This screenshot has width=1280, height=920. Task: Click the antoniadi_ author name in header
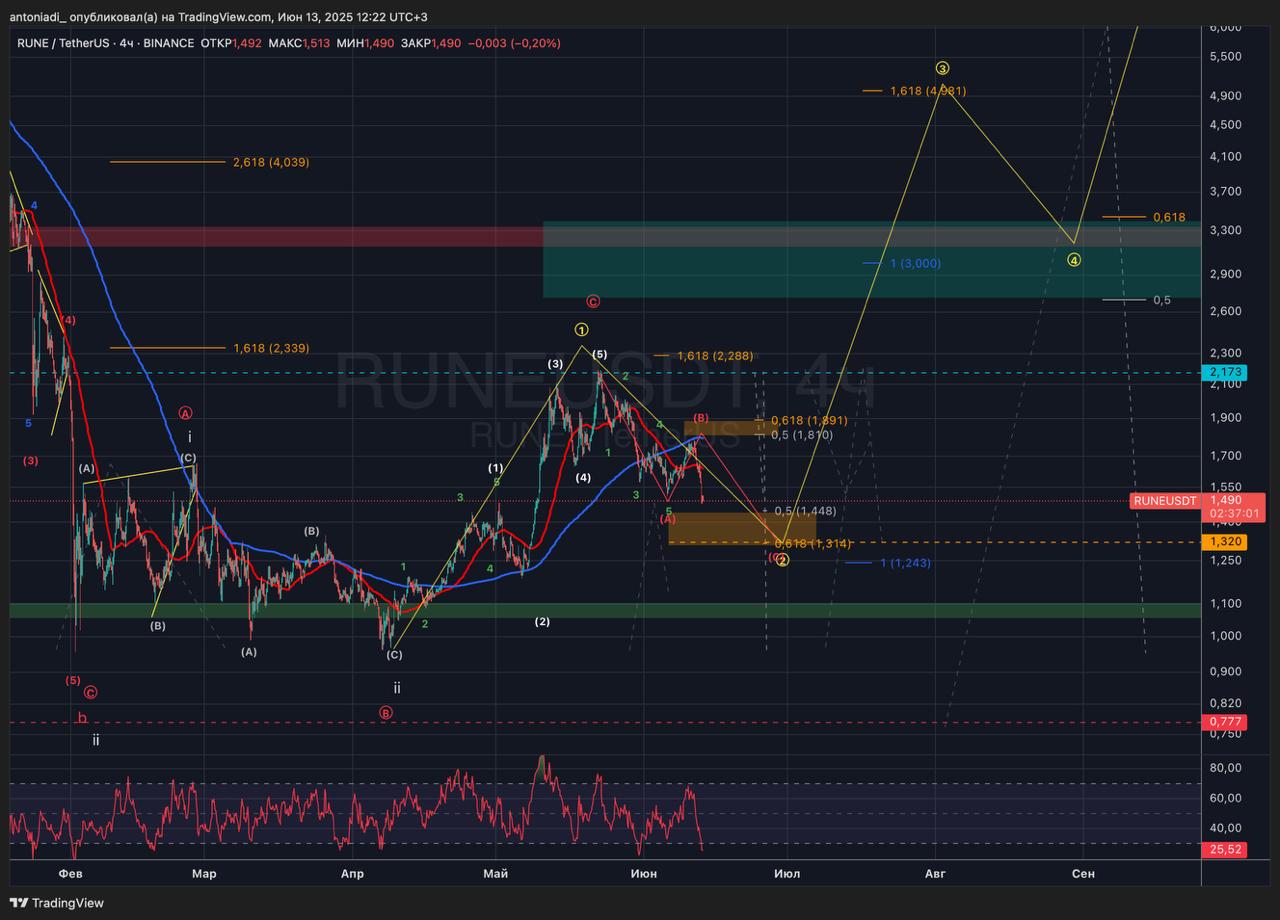pyautogui.click(x=38, y=17)
